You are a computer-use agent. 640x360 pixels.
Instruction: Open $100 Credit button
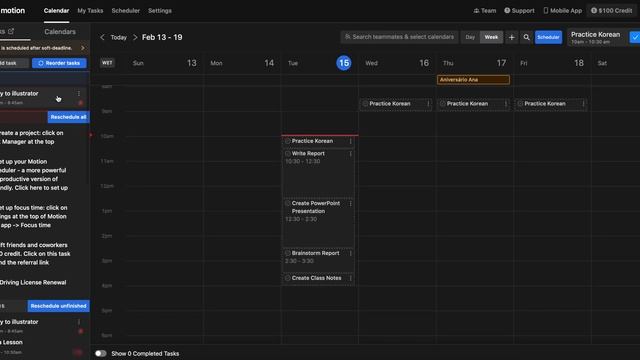(x=611, y=11)
